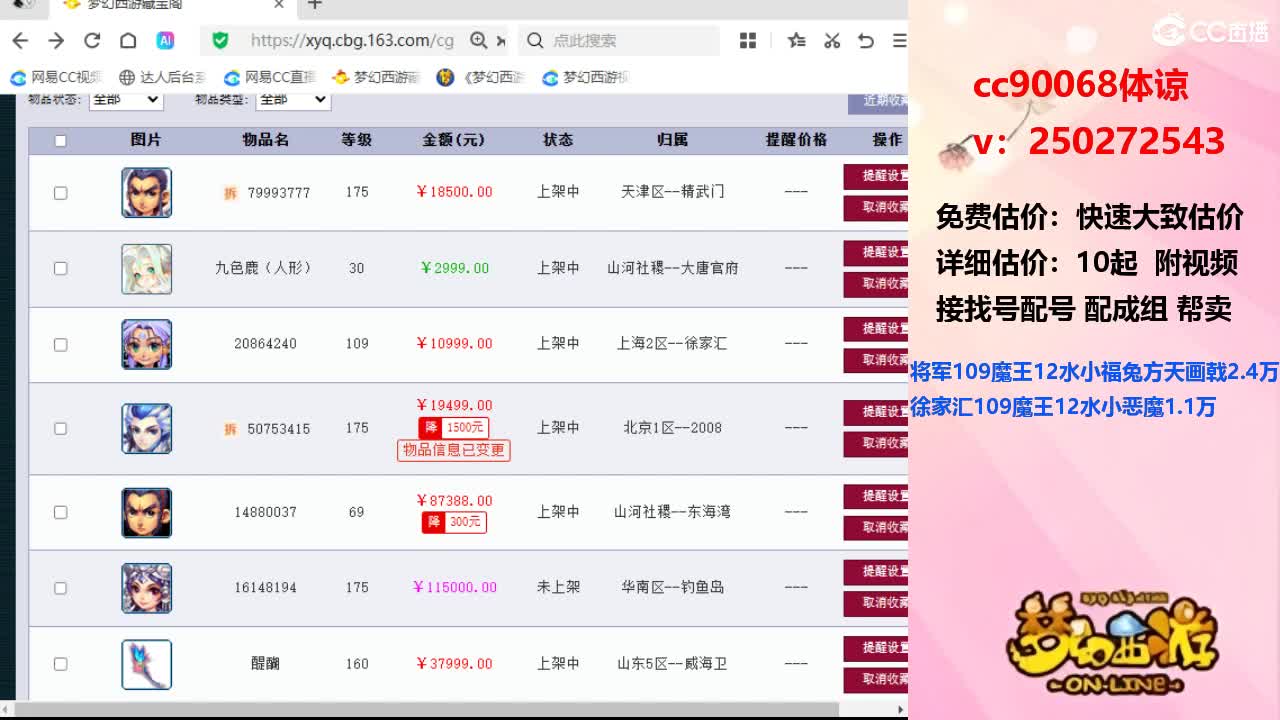Expand the 物品状态 dropdown

(125, 99)
